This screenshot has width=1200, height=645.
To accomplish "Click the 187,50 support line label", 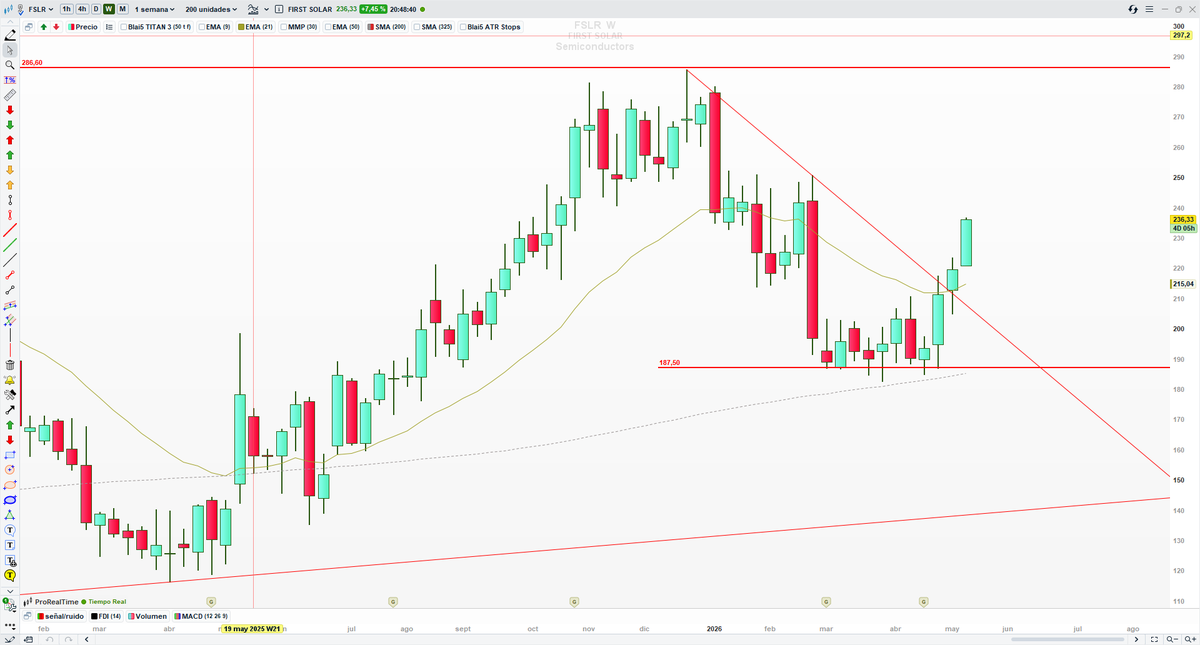I will click(669, 363).
